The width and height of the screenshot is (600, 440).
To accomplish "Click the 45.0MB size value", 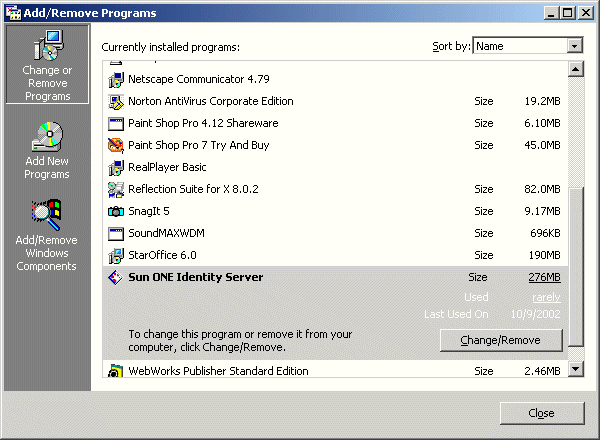I will coord(542,145).
